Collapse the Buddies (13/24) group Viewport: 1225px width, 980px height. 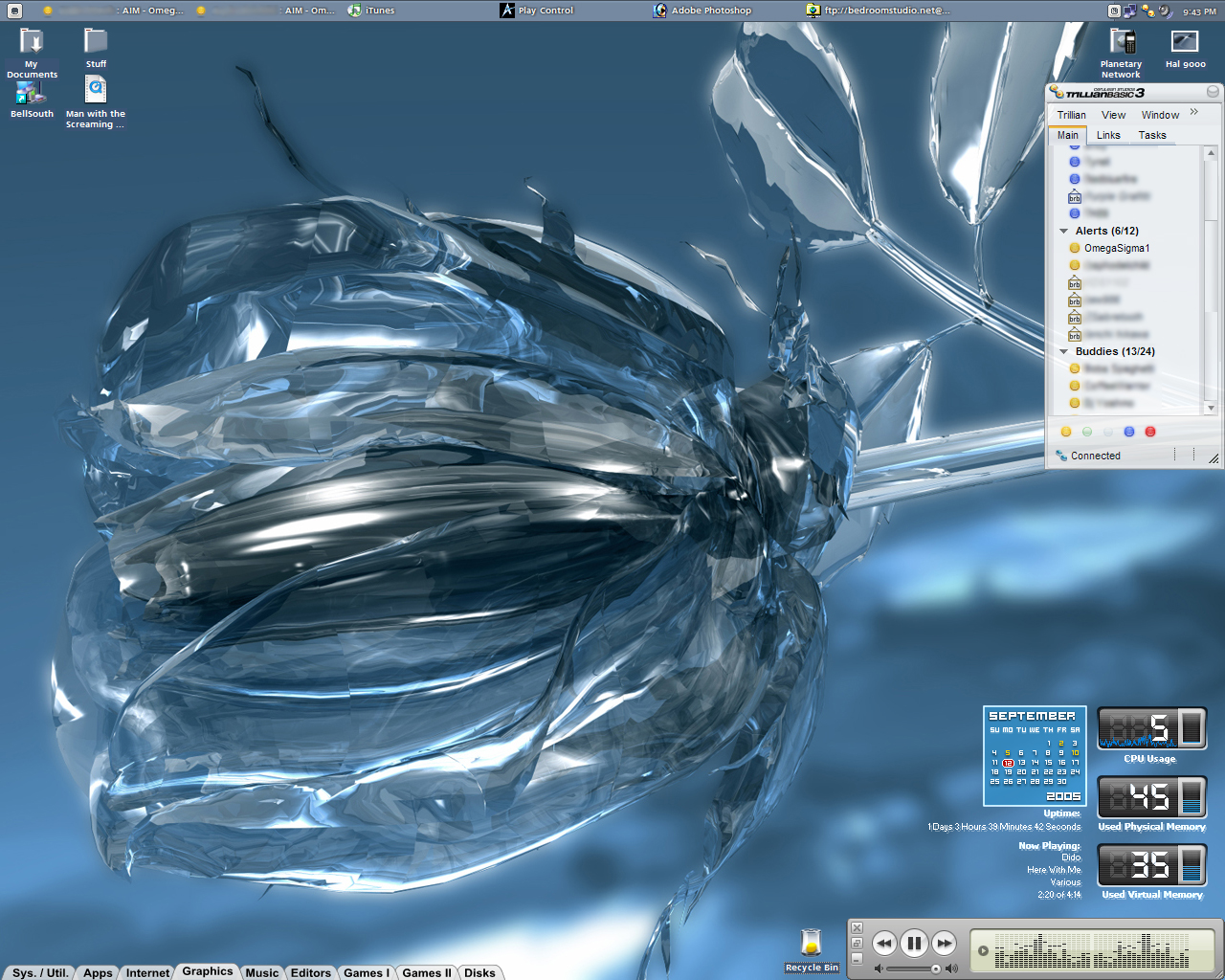pos(1063,351)
